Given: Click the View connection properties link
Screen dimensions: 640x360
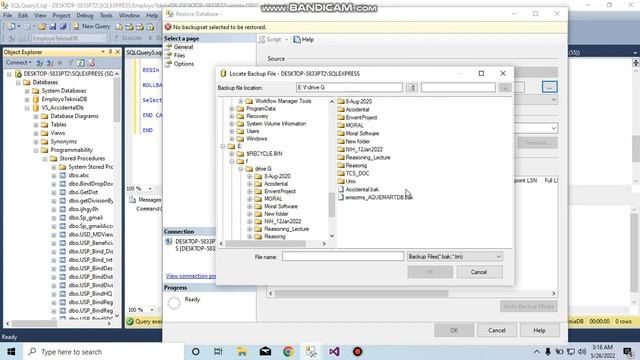Looking at the screenshot, I should [191, 276].
